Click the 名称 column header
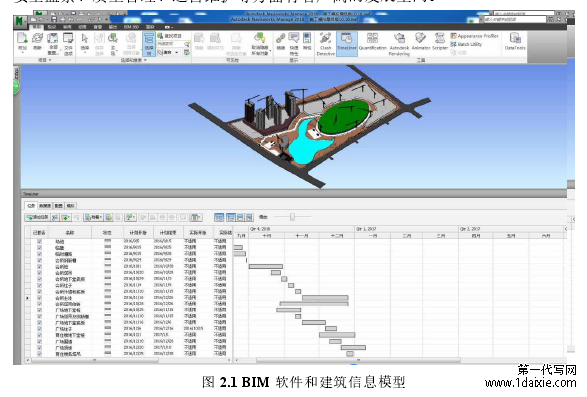 69,233
